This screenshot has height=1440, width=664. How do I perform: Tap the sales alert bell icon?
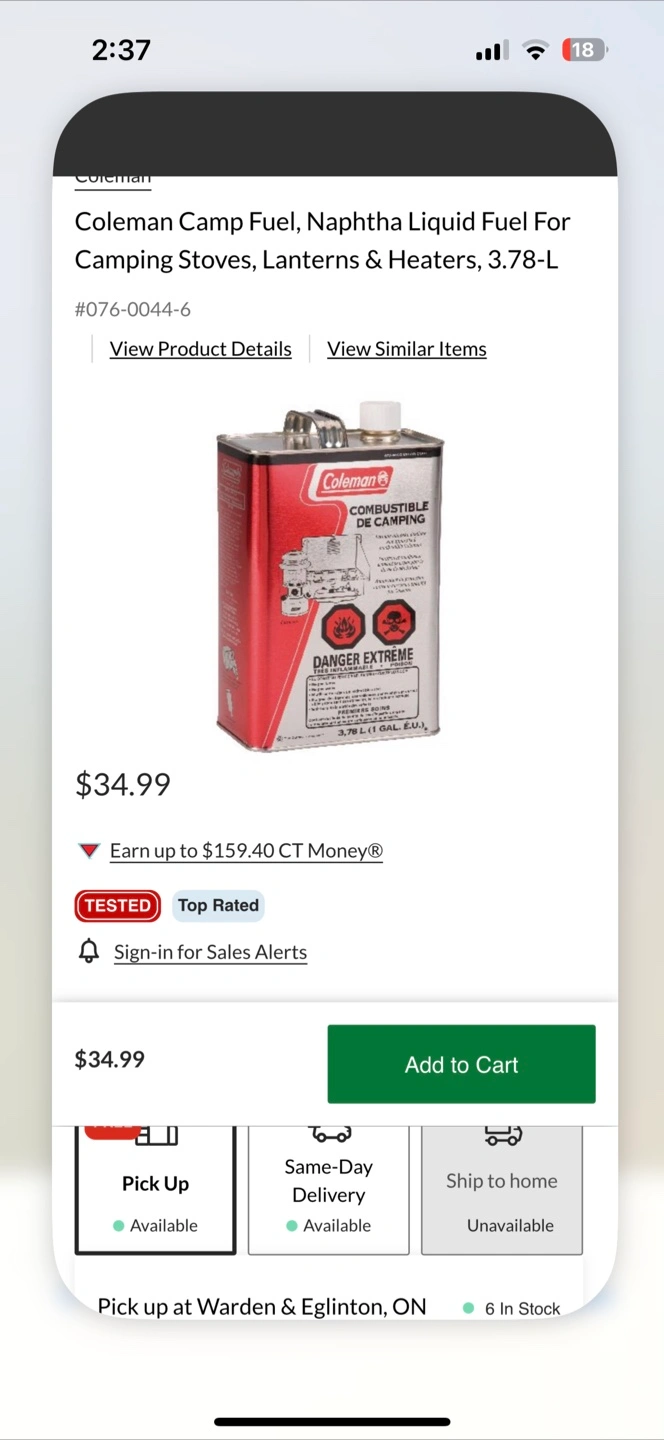[89, 951]
